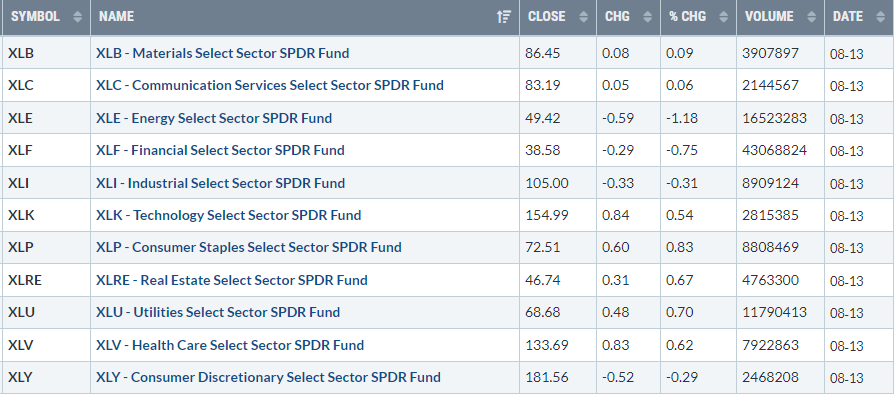894x395 pixels.
Task: Open XLI Industrial Select Sector SPDR Fund
Action: [221, 183]
